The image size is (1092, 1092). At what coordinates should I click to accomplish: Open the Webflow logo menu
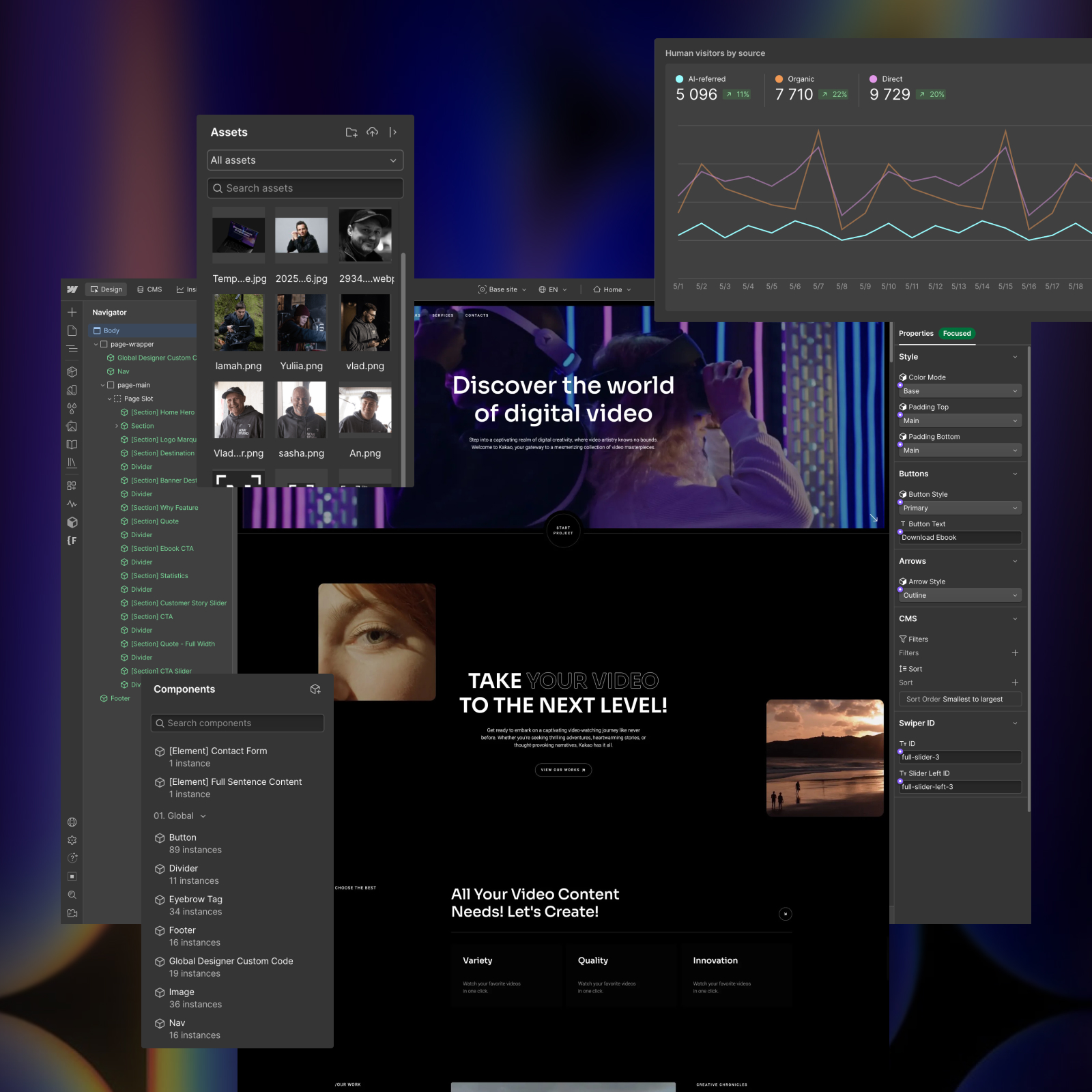click(72, 289)
